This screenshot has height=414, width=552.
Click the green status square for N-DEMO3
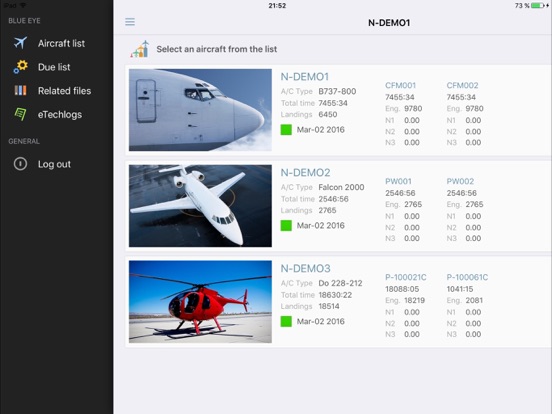[x=286, y=321]
